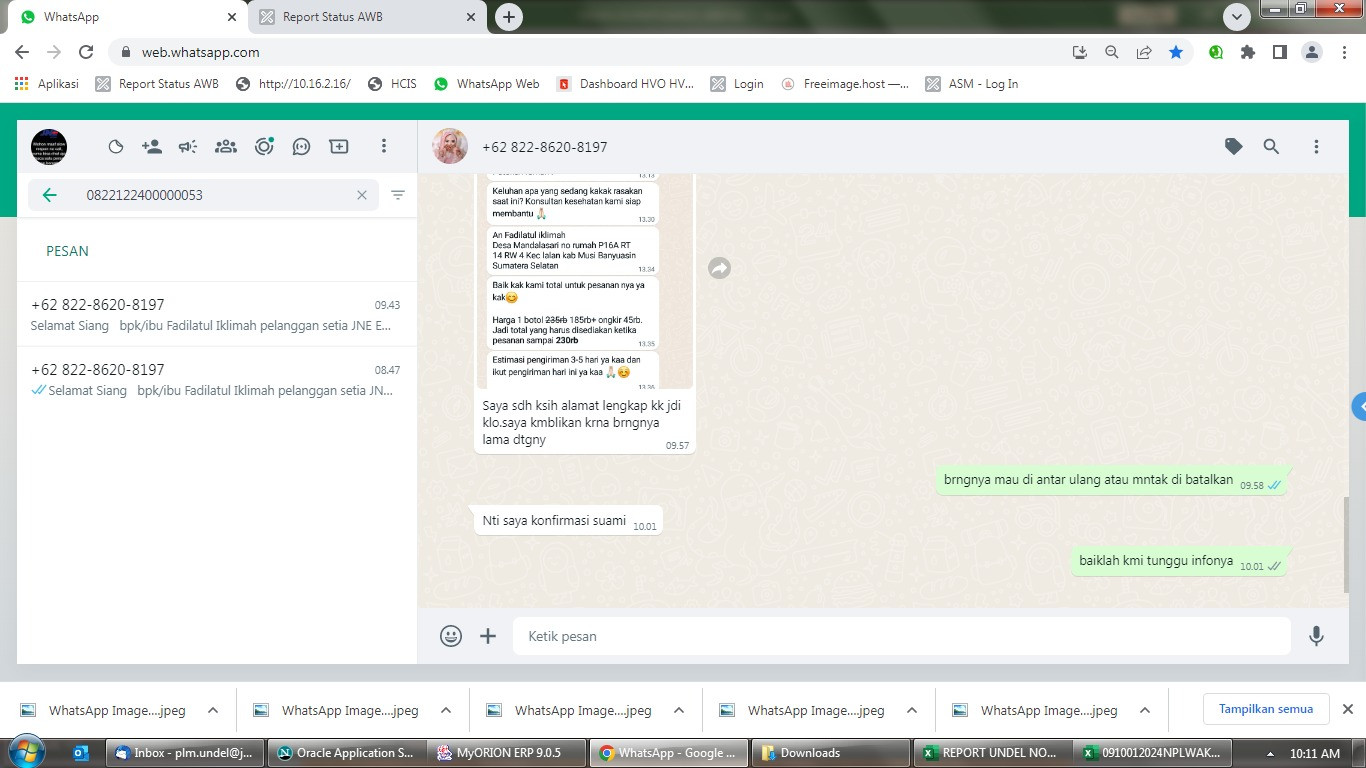The width and height of the screenshot is (1366, 768).
Task: Clear the search text with X icon
Action: pos(362,195)
